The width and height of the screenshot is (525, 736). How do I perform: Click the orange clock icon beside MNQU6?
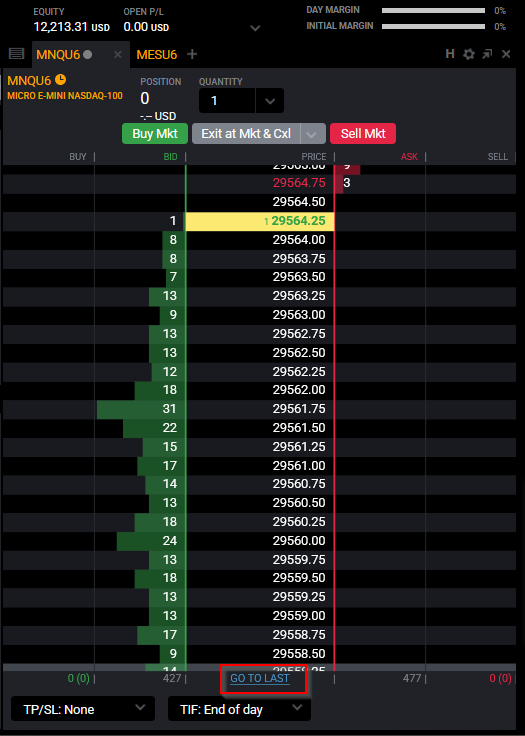click(x=61, y=80)
